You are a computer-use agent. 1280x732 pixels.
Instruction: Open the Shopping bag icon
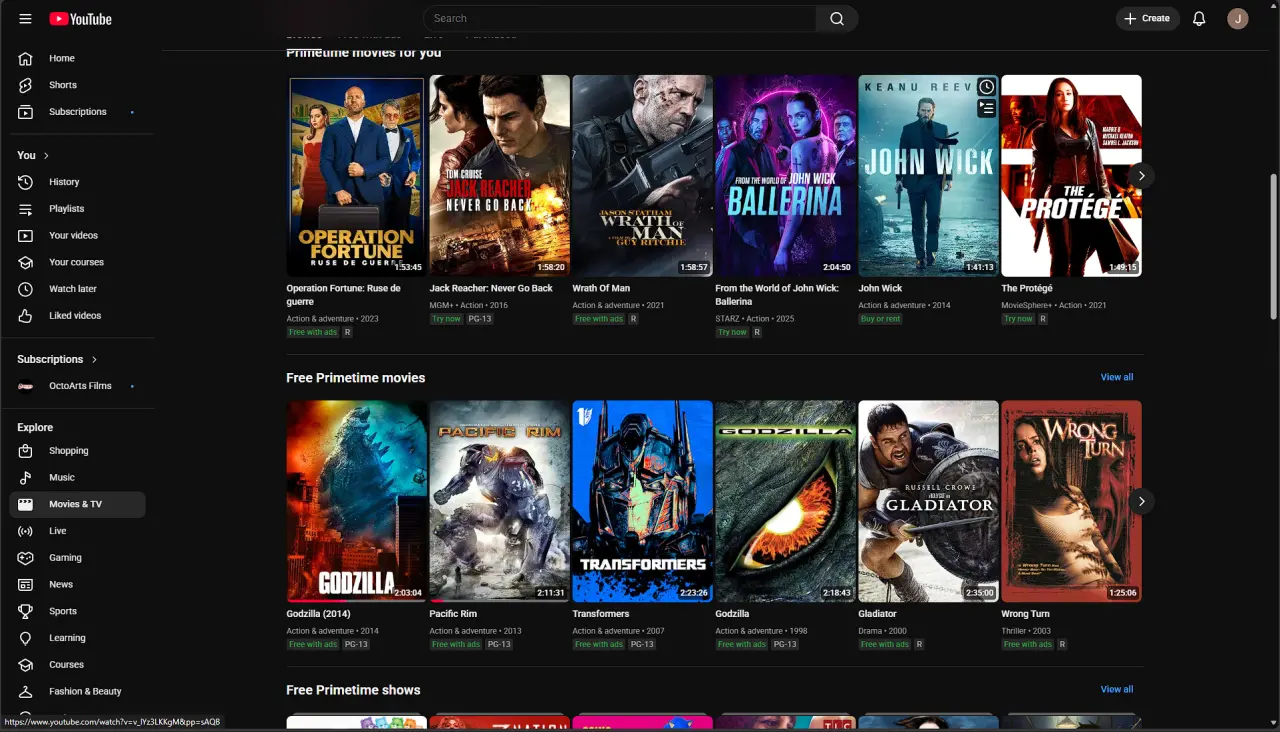26,451
